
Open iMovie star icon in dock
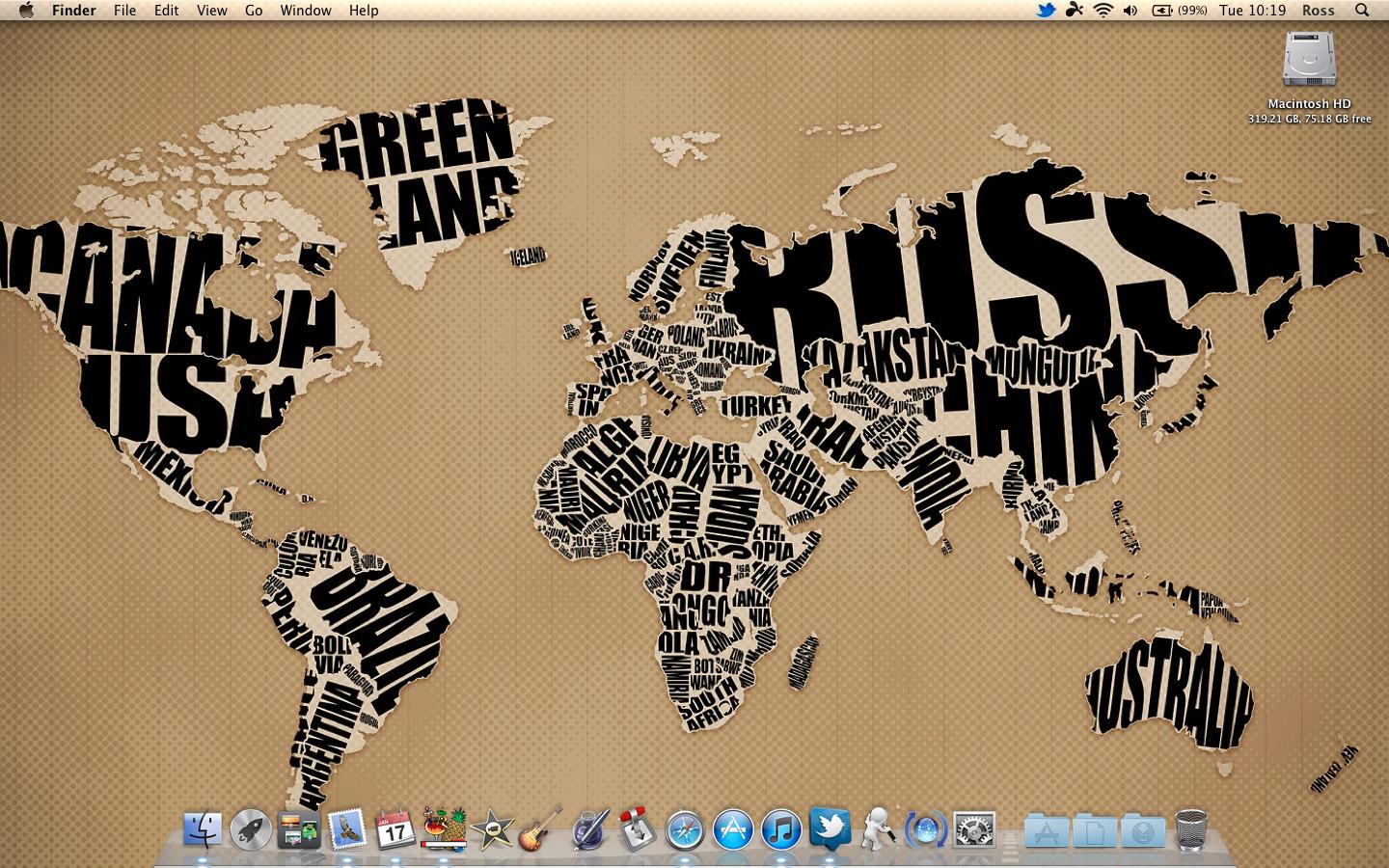[x=493, y=829]
